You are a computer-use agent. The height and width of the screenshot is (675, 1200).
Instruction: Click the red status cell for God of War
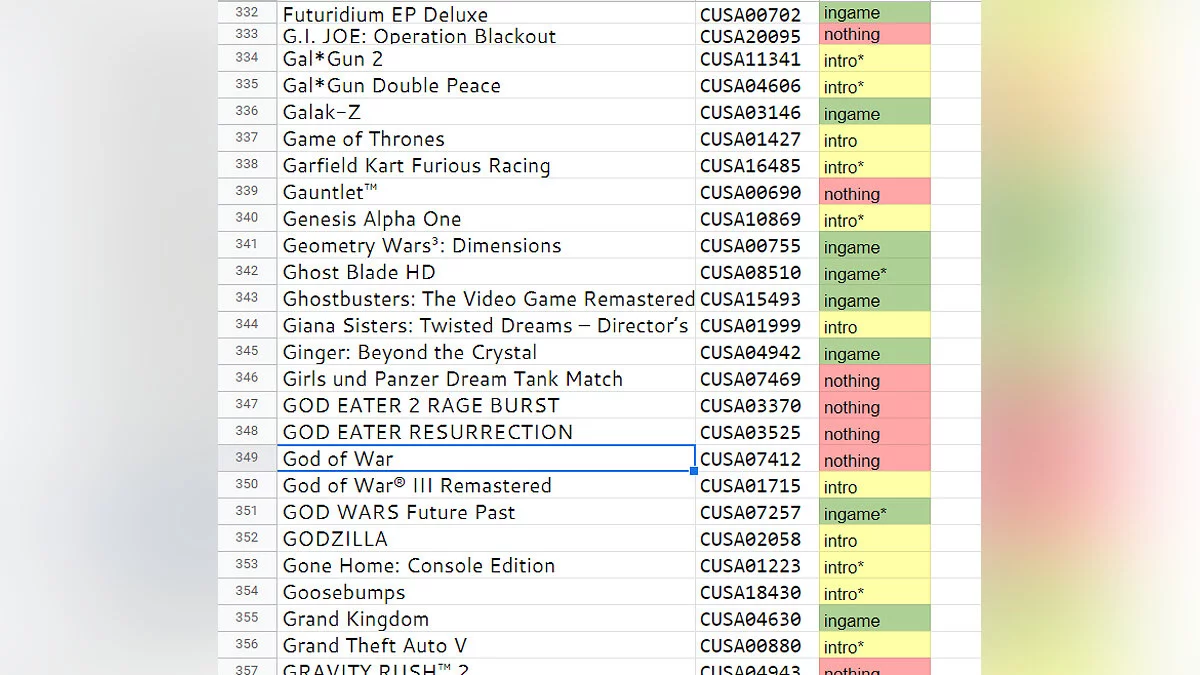point(875,459)
